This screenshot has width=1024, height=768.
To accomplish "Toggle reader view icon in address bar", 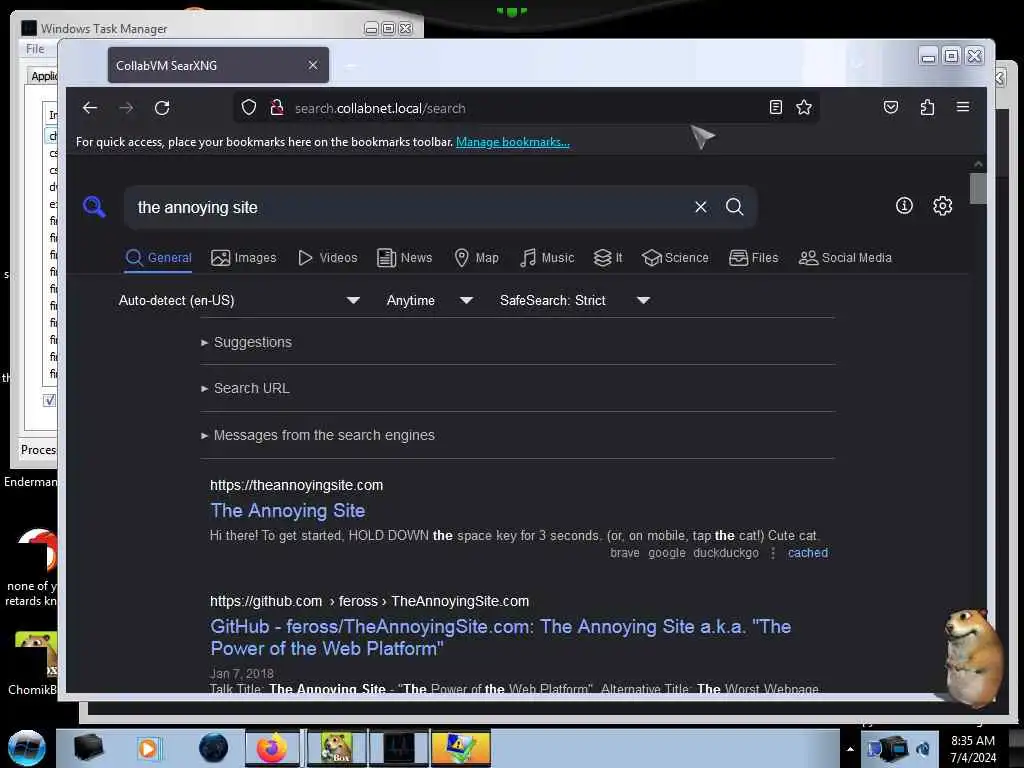I will pyautogui.click(x=776, y=107).
